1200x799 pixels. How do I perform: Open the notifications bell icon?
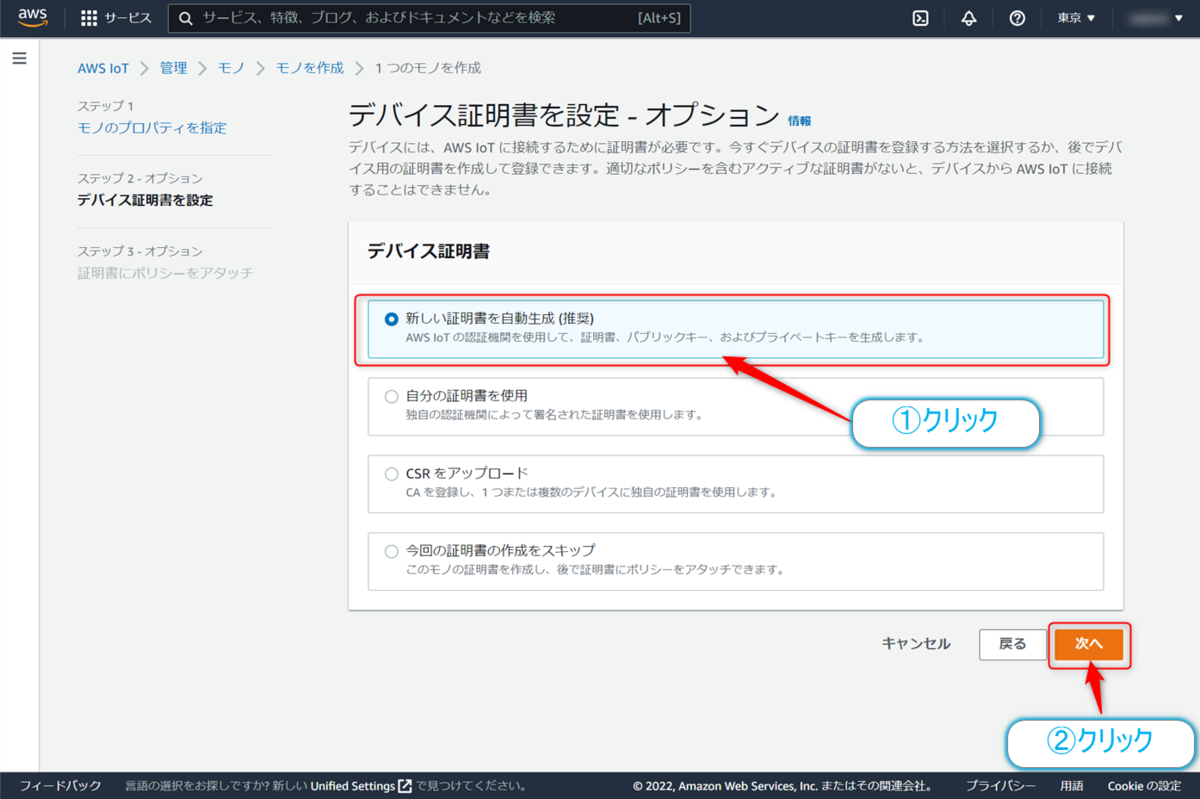(969, 18)
